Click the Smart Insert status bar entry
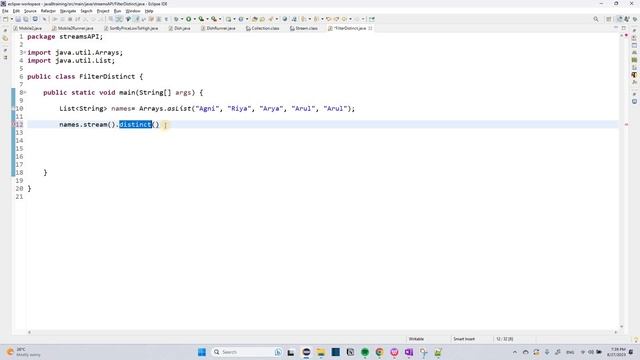The image size is (640, 360). point(464,339)
